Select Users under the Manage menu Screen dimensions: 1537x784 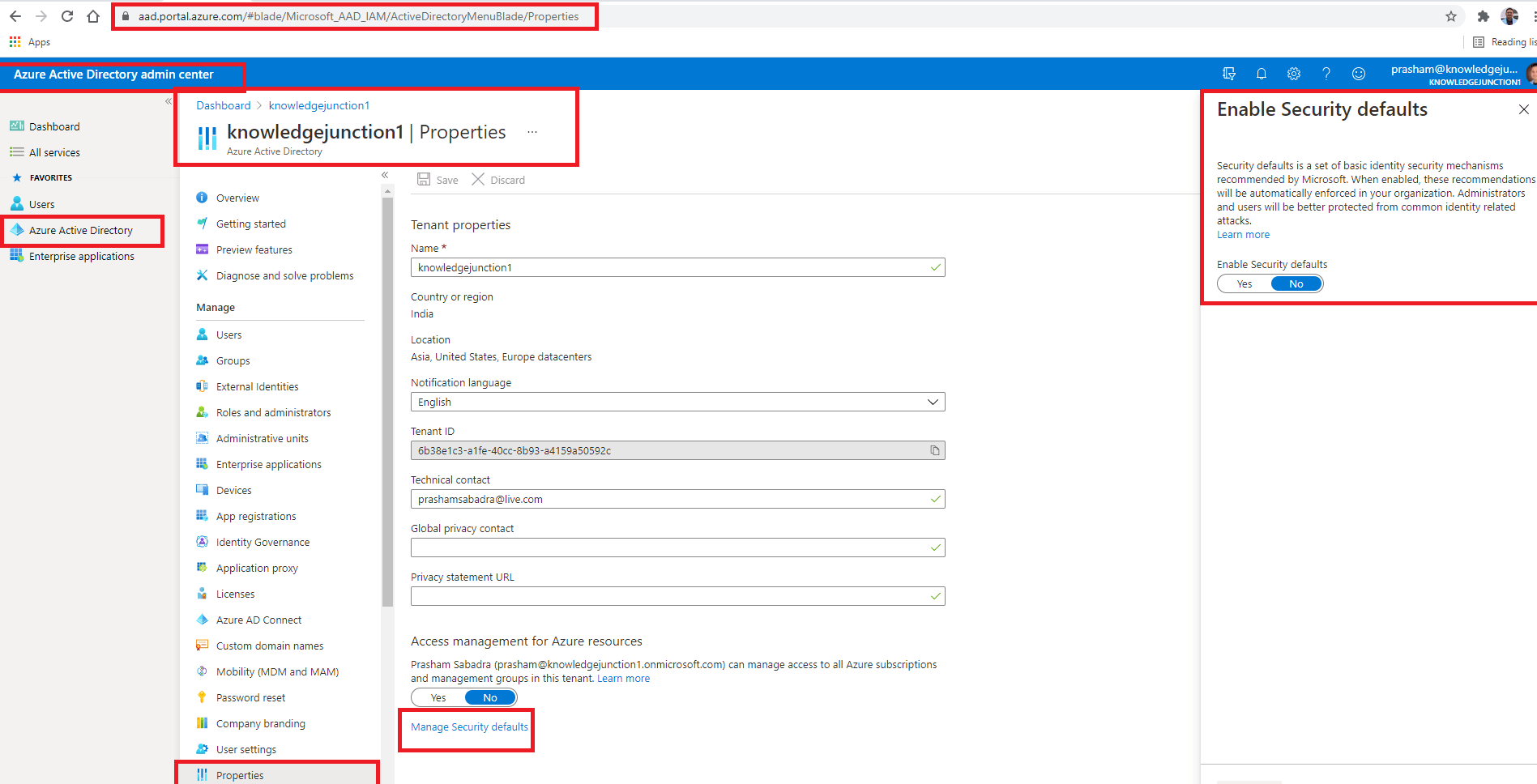(228, 334)
